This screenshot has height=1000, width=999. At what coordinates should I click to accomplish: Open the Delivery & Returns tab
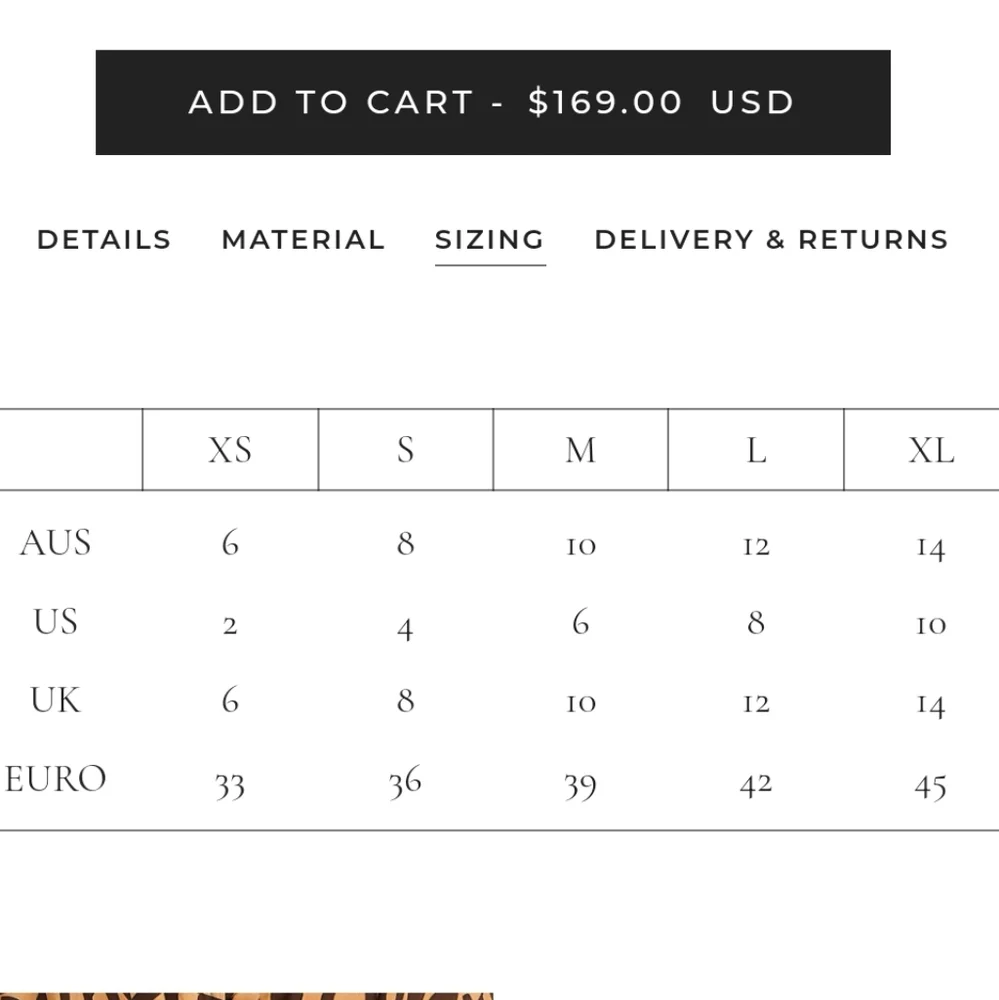tap(771, 240)
